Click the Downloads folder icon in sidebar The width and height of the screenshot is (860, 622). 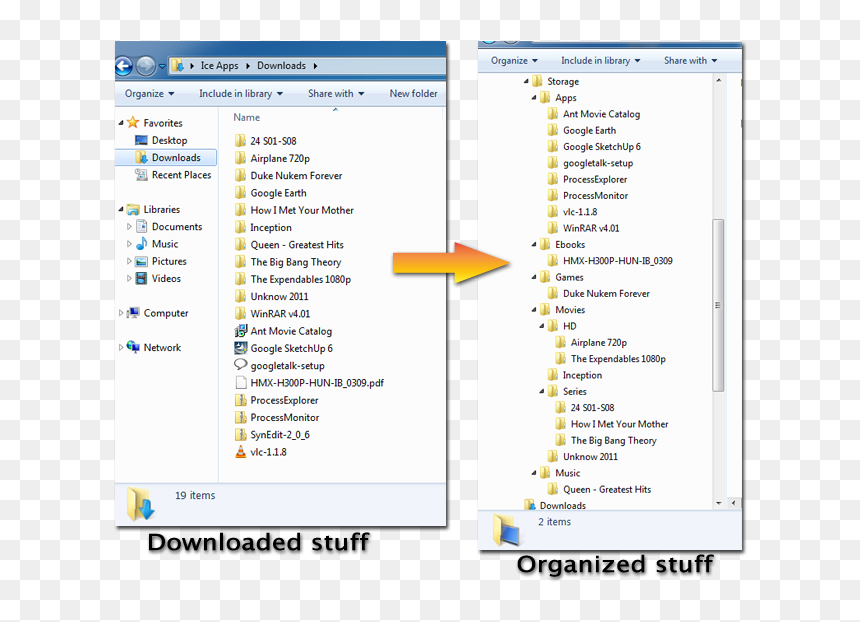click(141, 157)
